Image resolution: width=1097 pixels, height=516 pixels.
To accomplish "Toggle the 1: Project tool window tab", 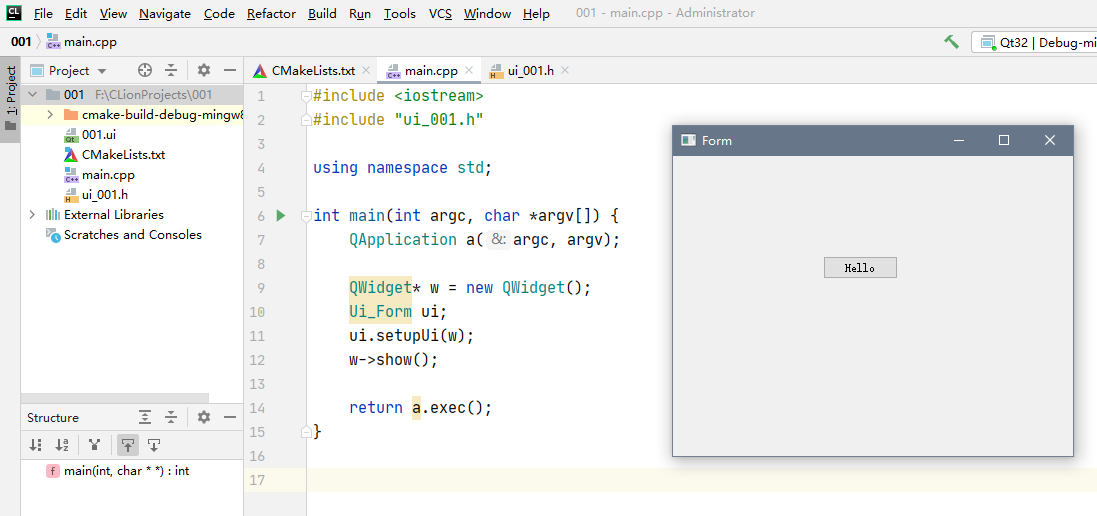I will (10, 99).
